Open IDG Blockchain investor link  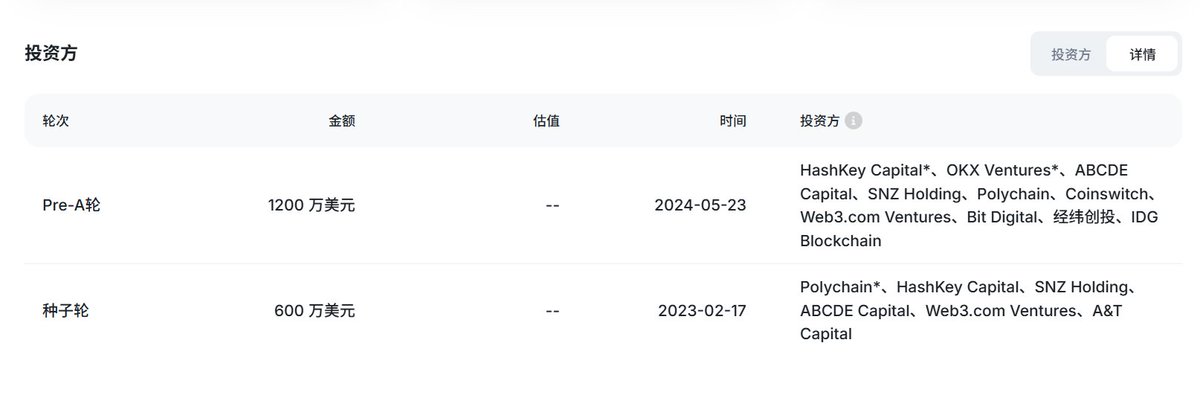pos(979,229)
